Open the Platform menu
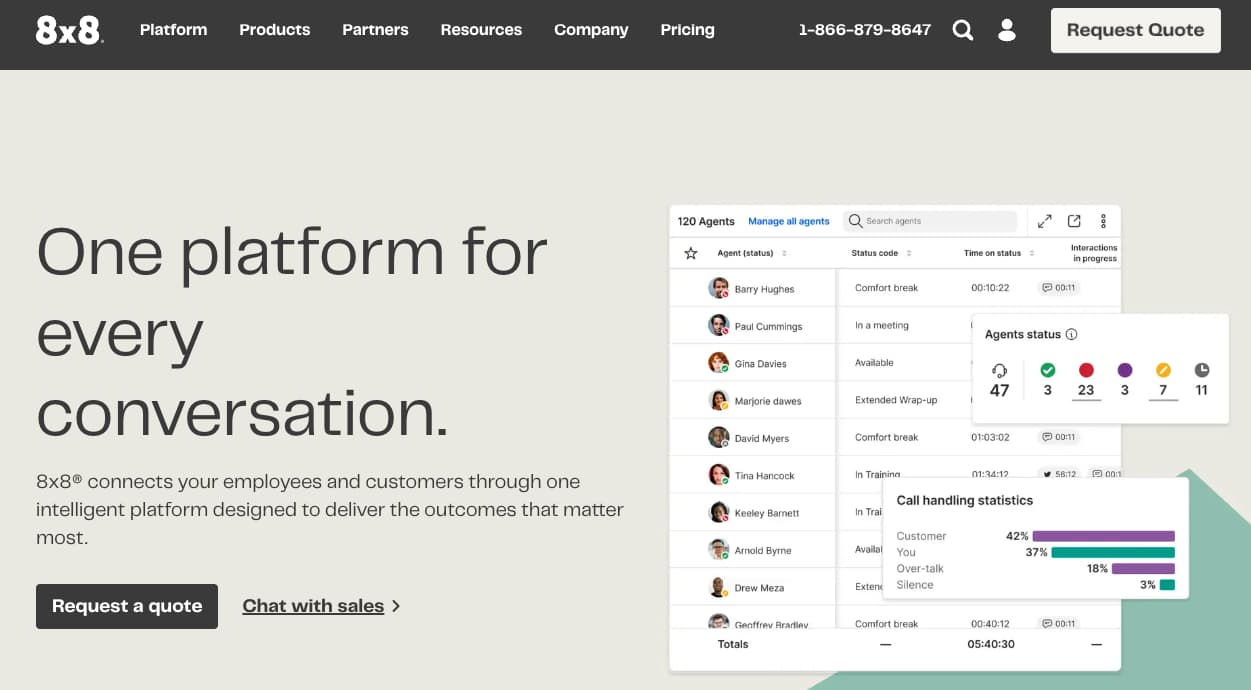This screenshot has width=1251, height=690. 173,30
